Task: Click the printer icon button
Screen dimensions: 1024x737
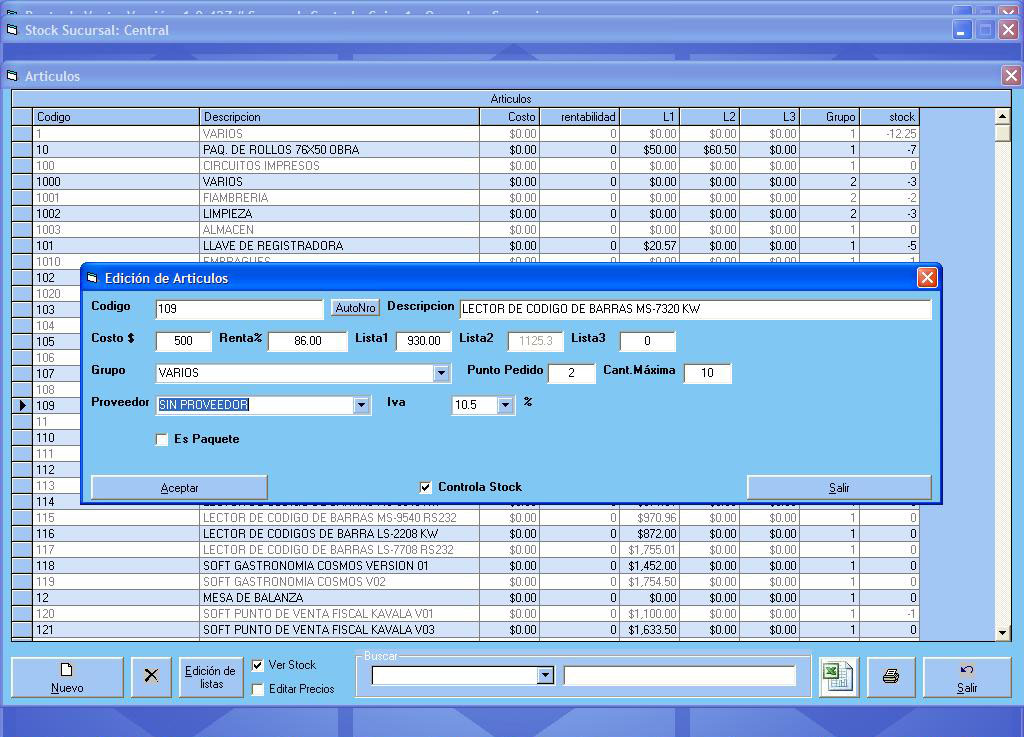Action: pyautogui.click(x=891, y=677)
